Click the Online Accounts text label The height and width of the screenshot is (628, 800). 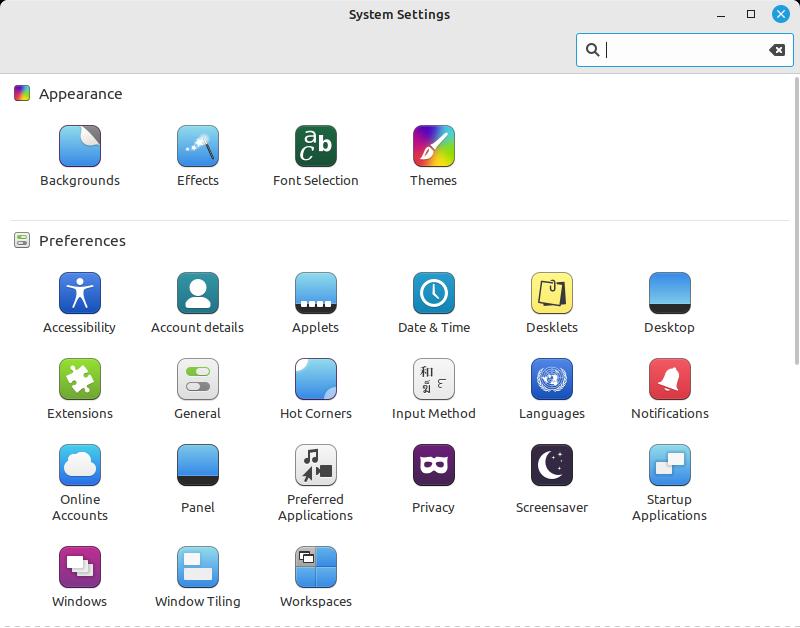point(80,508)
